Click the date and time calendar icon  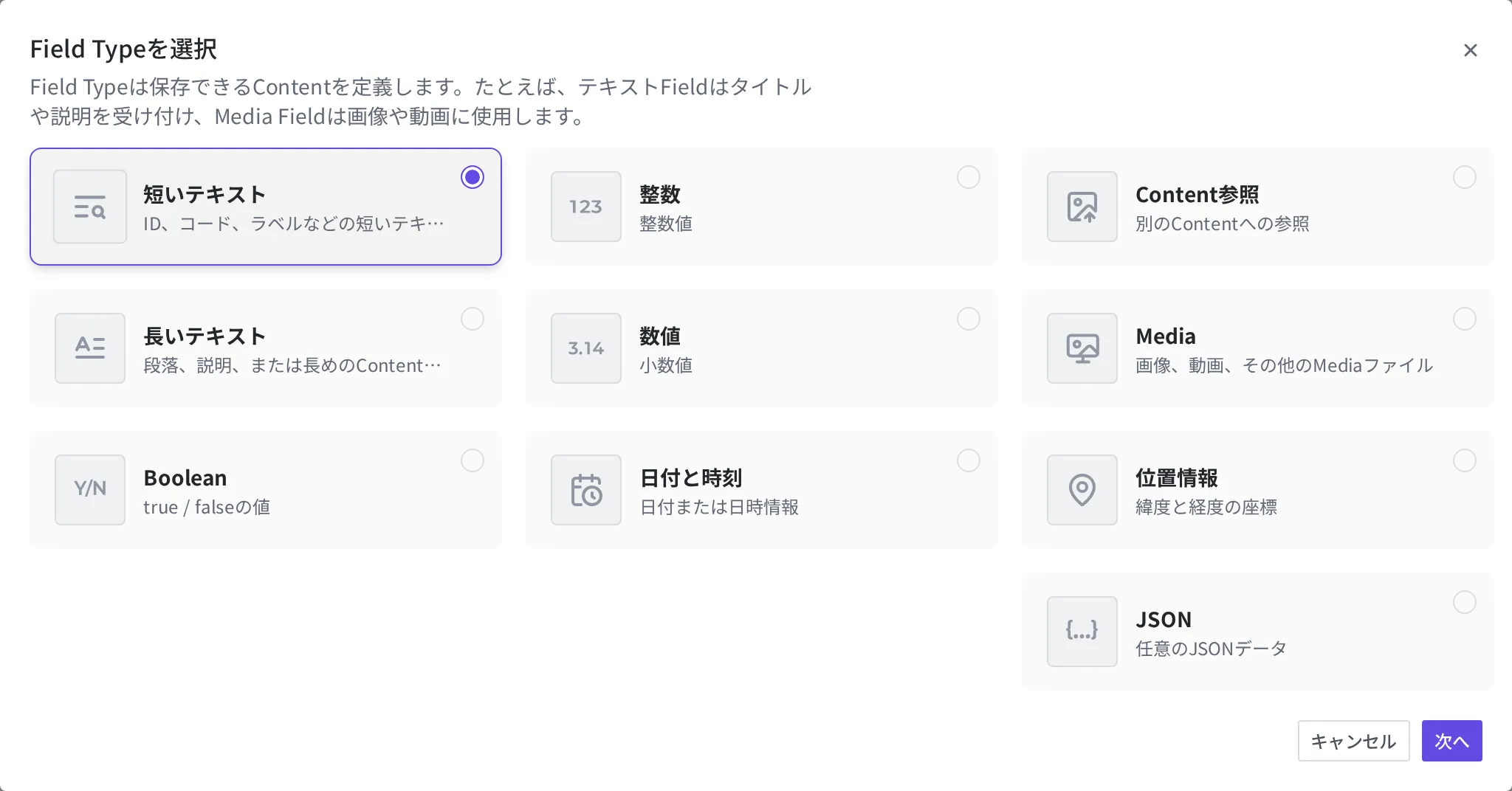(x=586, y=490)
